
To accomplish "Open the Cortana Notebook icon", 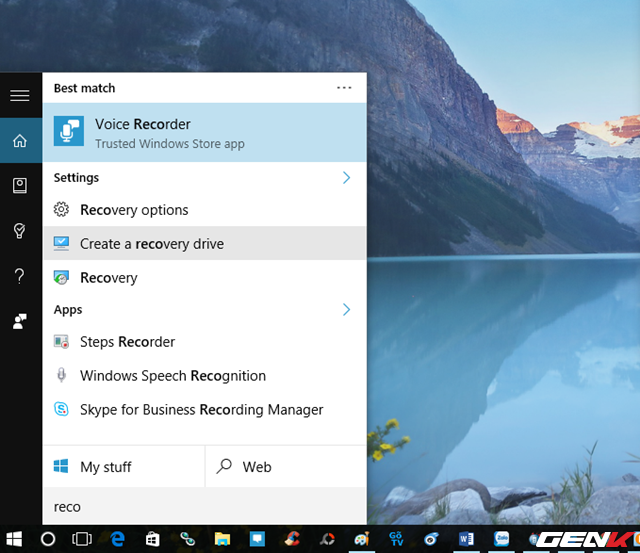I will tap(19, 186).
